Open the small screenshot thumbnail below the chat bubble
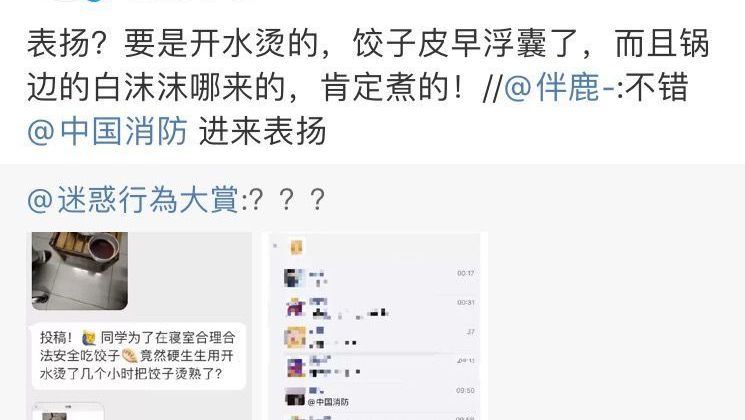Image resolution: width=745 pixels, height=420 pixels. (x=68, y=411)
